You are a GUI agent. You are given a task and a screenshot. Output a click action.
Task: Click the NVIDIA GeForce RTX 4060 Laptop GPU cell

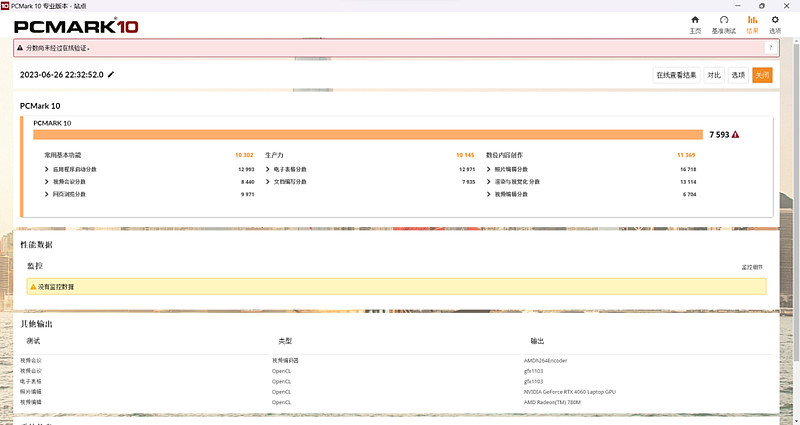[x=570, y=392]
